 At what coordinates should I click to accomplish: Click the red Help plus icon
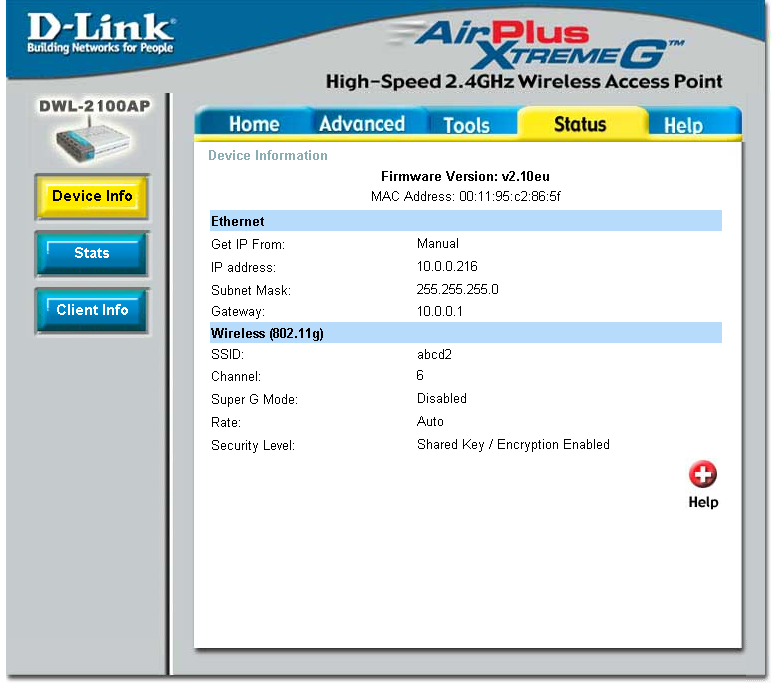coord(702,474)
